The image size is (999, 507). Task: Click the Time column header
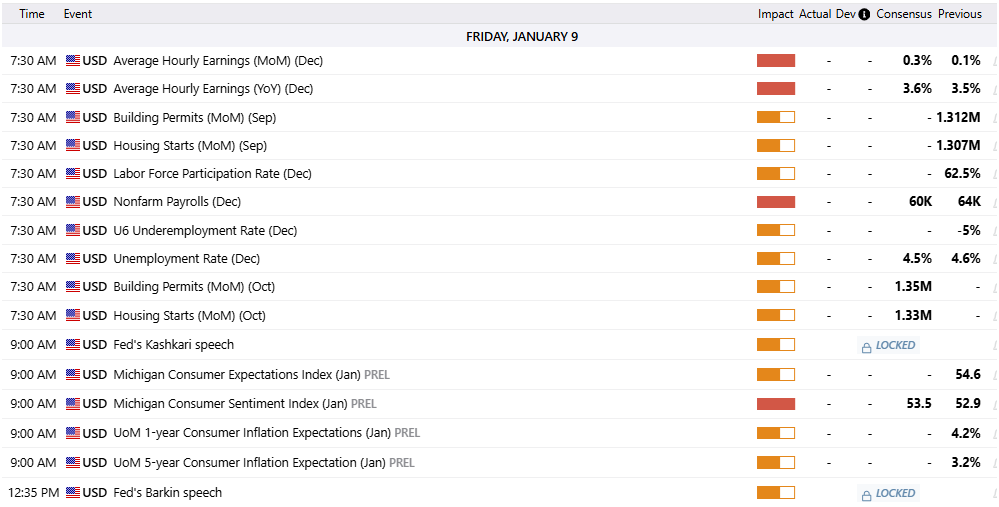32,14
